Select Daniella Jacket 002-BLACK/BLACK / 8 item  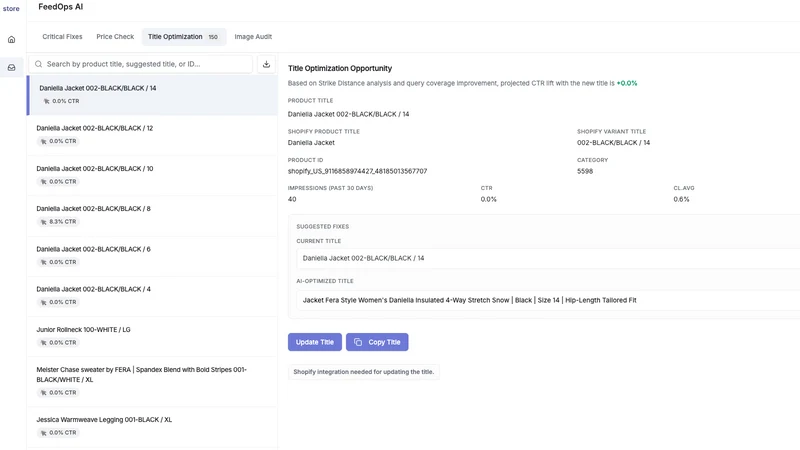152,215
